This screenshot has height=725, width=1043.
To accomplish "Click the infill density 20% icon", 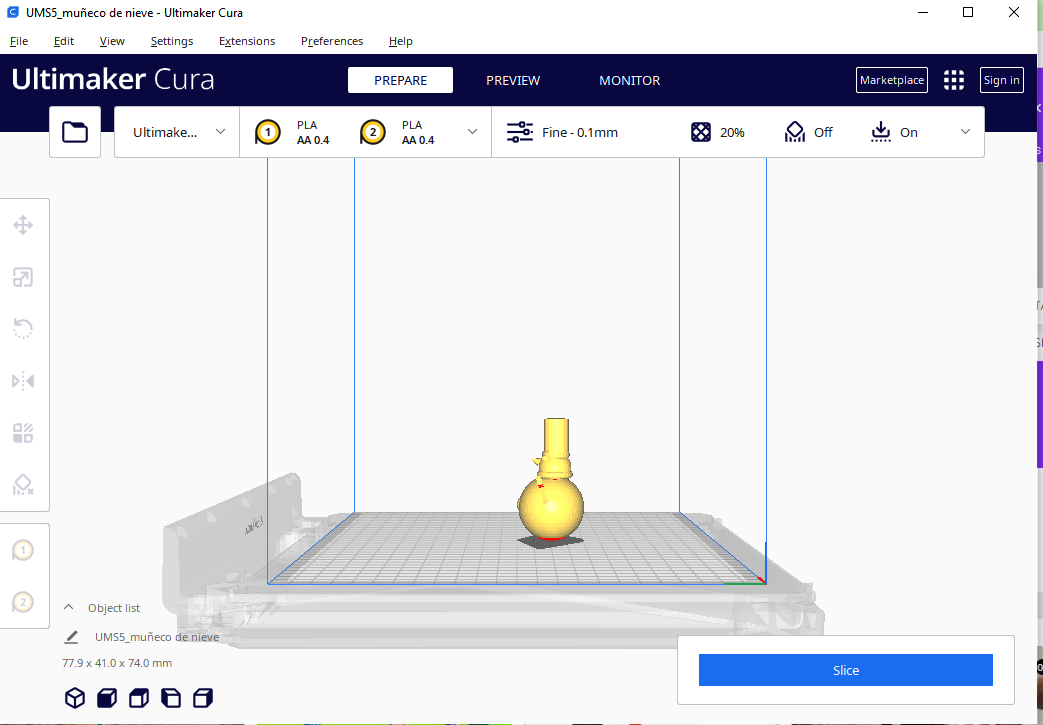I will (x=700, y=132).
